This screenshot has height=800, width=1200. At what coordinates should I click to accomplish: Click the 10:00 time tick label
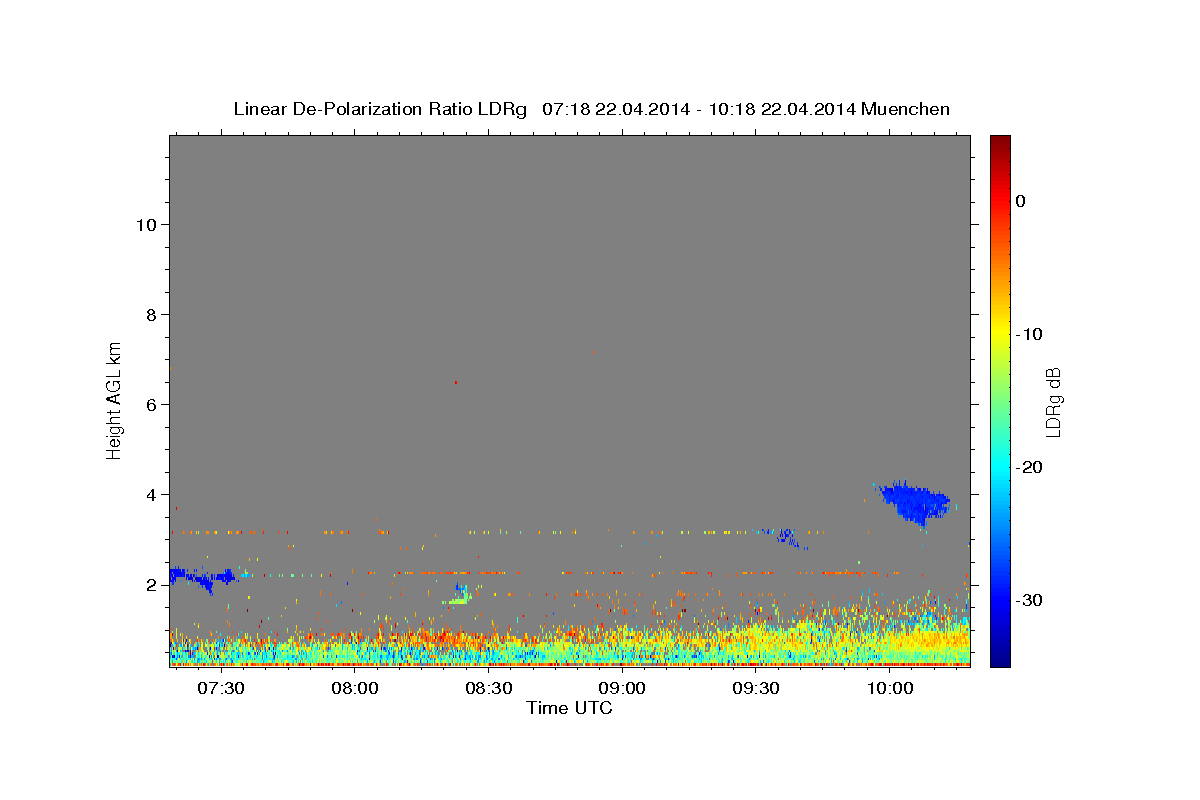[x=889, y=689]
